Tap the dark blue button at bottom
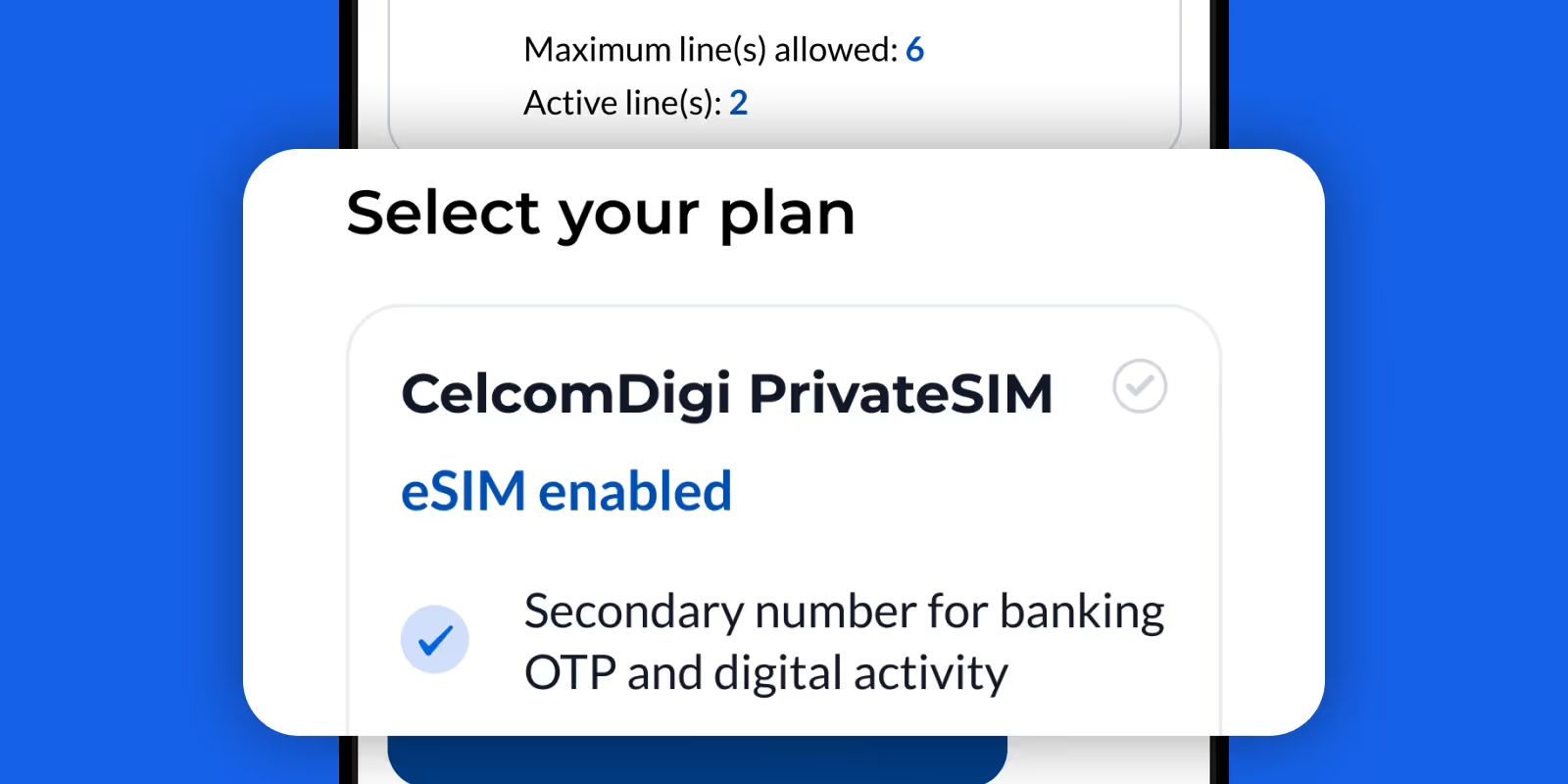 click(698, 759)
